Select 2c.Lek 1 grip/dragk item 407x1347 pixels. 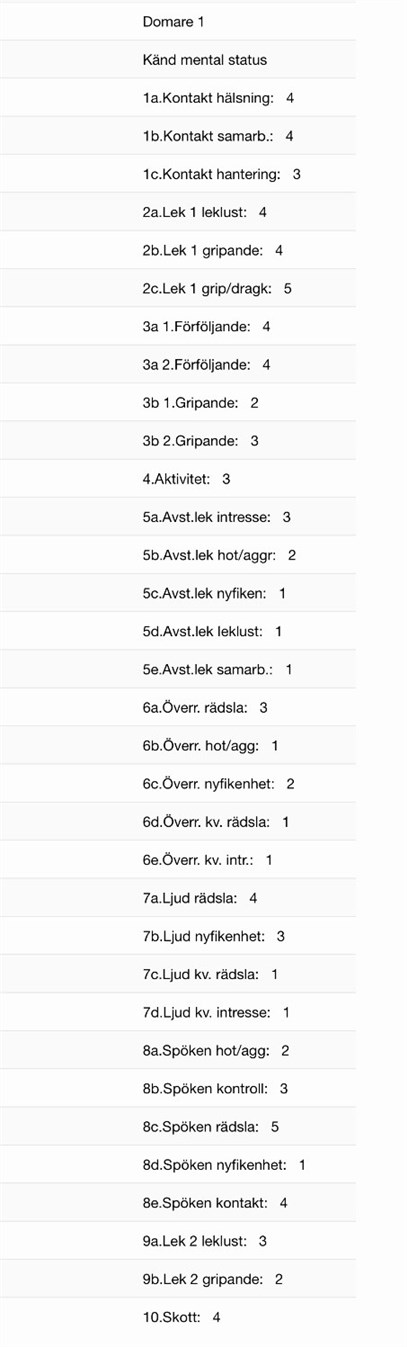tap(178, 288)
